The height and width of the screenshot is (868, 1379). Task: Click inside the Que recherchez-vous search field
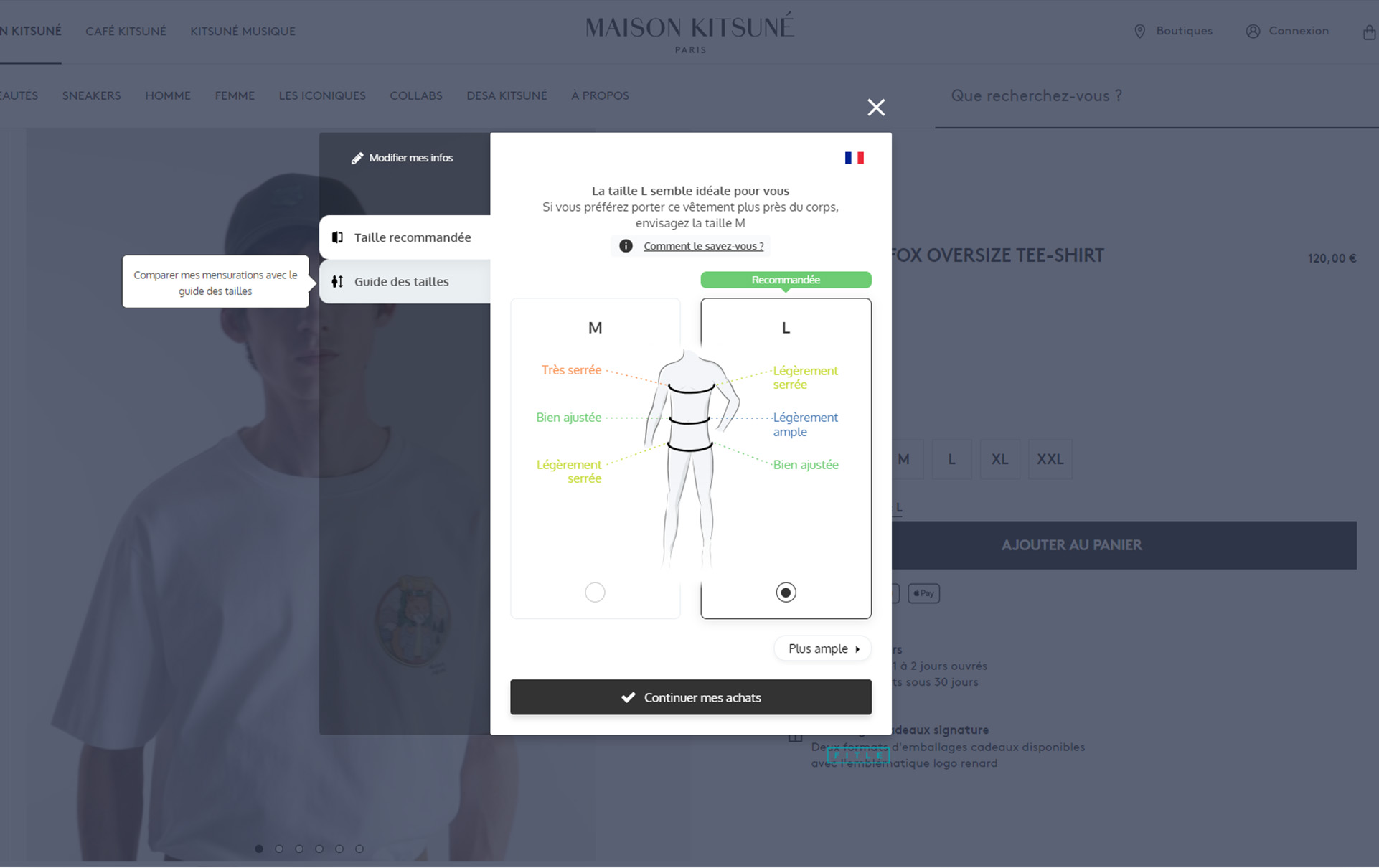1036,95
